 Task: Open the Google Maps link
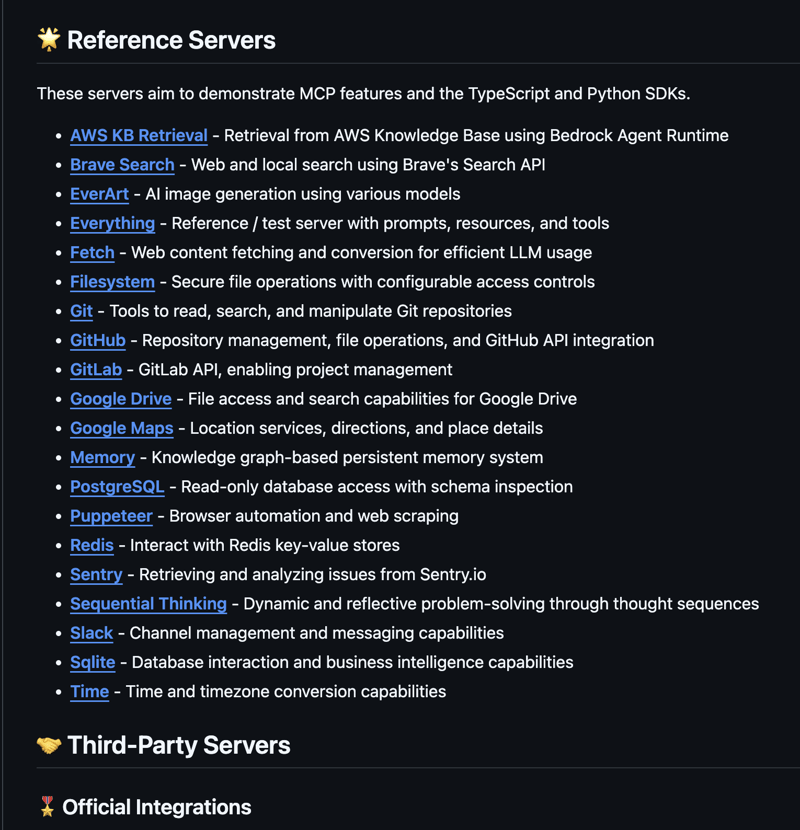pyautogui.click(x=121, y=428)
